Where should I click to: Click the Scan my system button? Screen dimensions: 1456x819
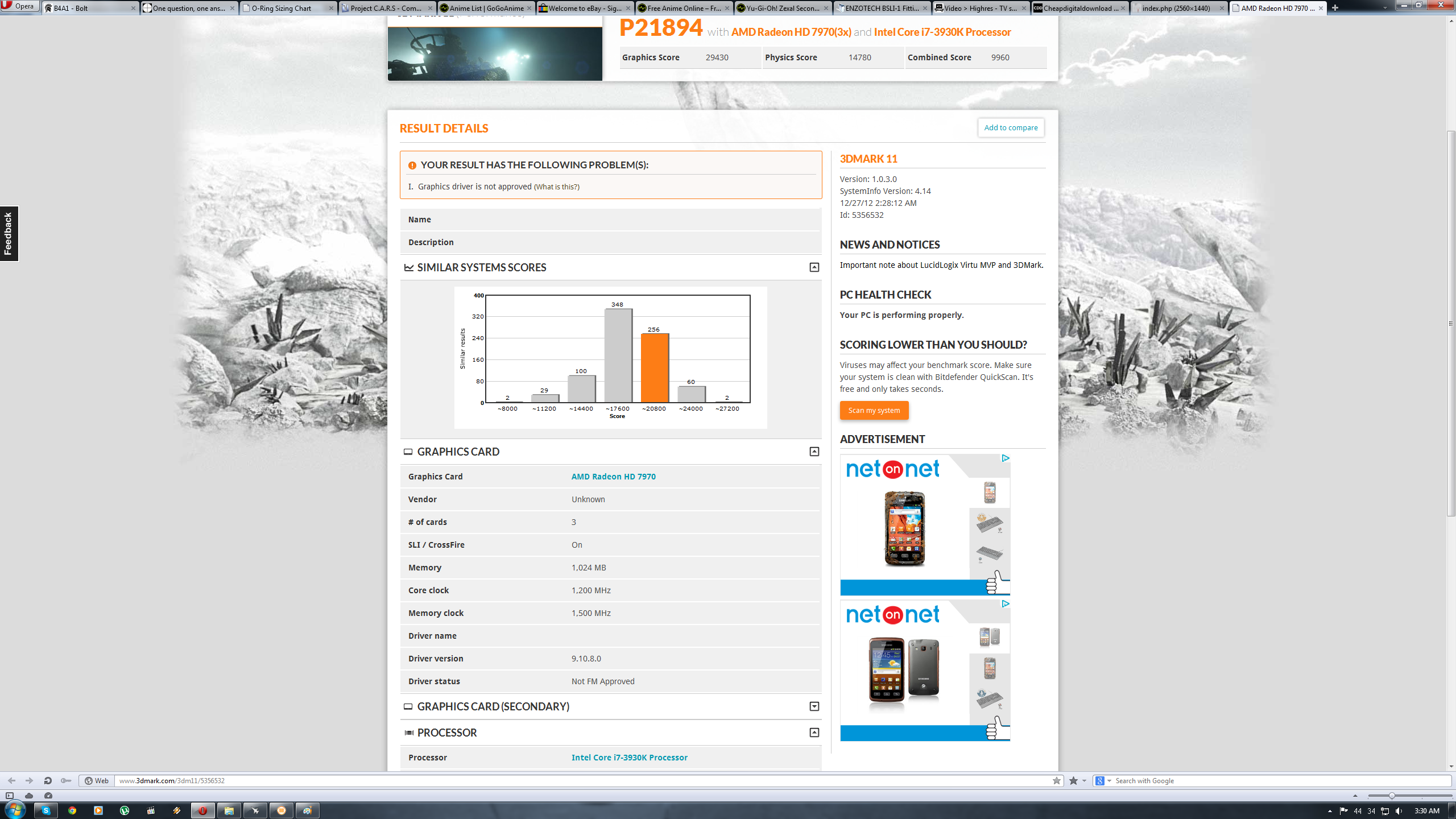click(x=874, y=410)
